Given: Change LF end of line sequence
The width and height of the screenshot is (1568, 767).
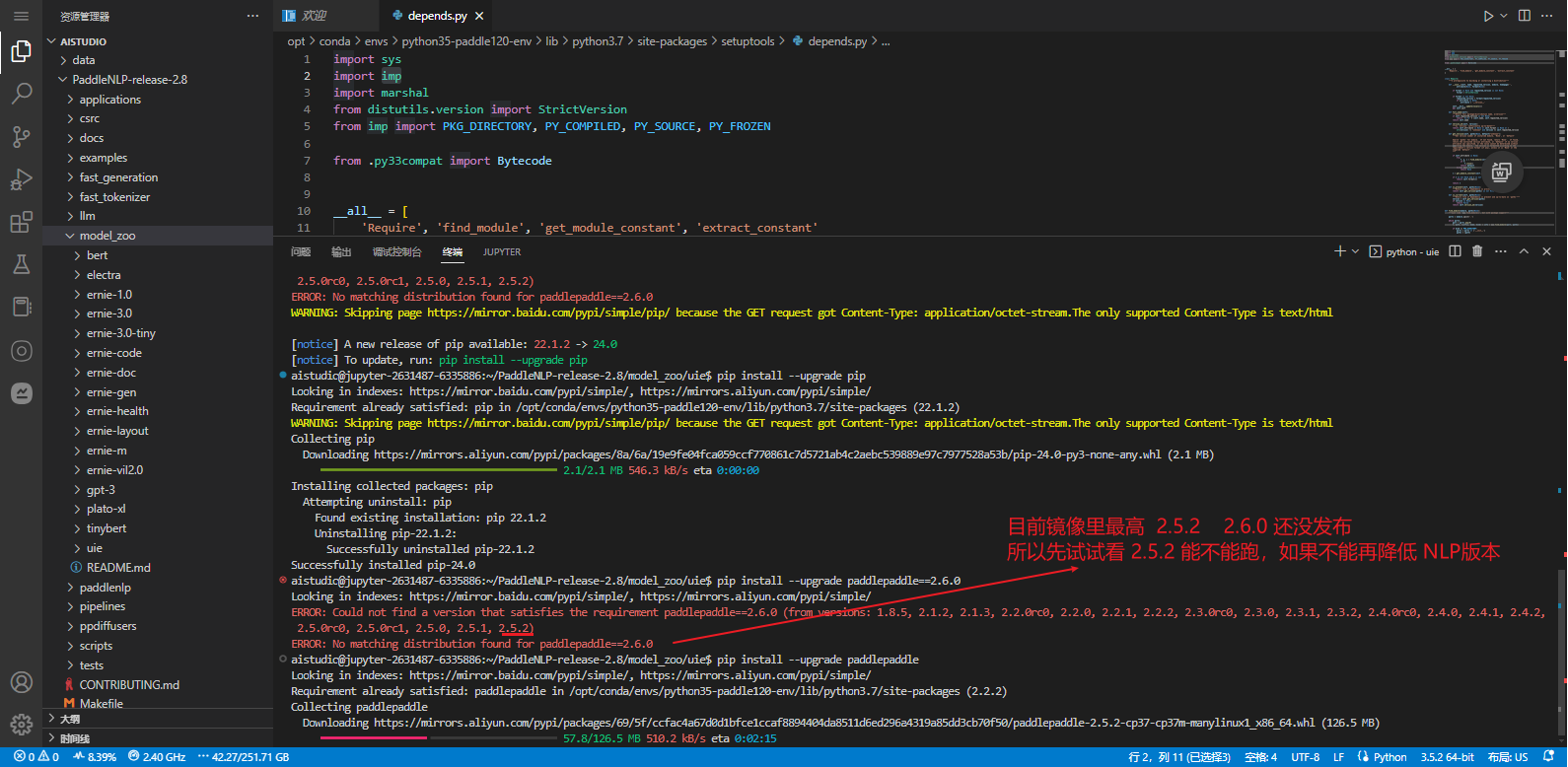Looking at the screenshot, I should [x=1339, y=757].
